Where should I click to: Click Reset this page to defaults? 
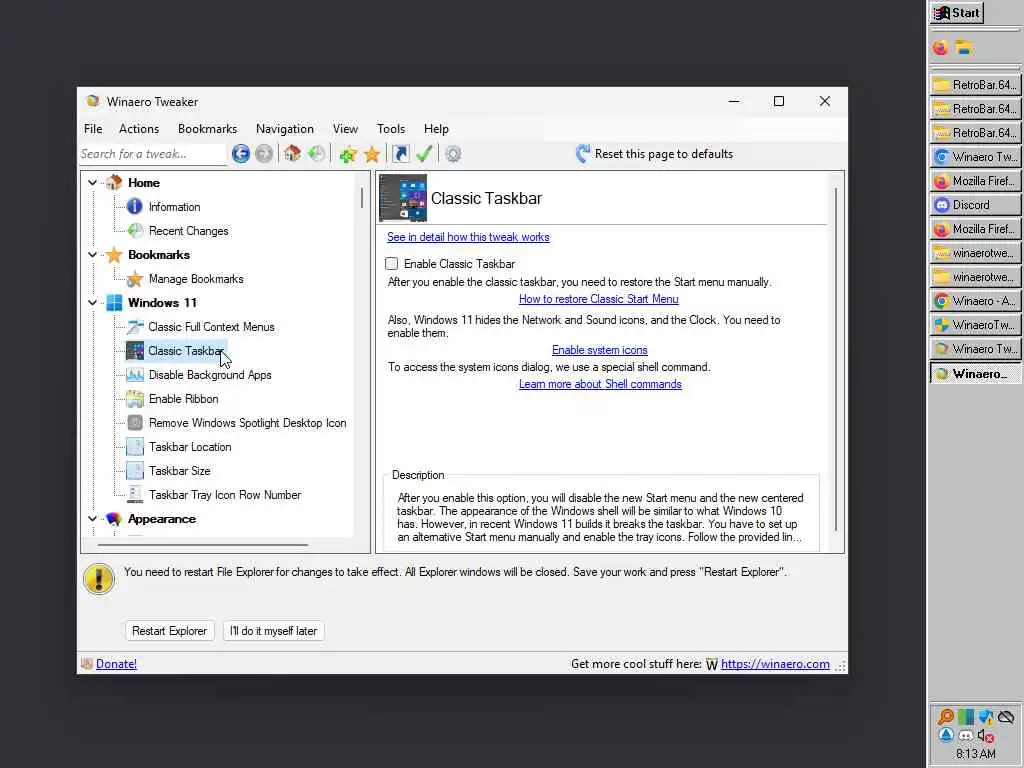click(x=654, y=154)
